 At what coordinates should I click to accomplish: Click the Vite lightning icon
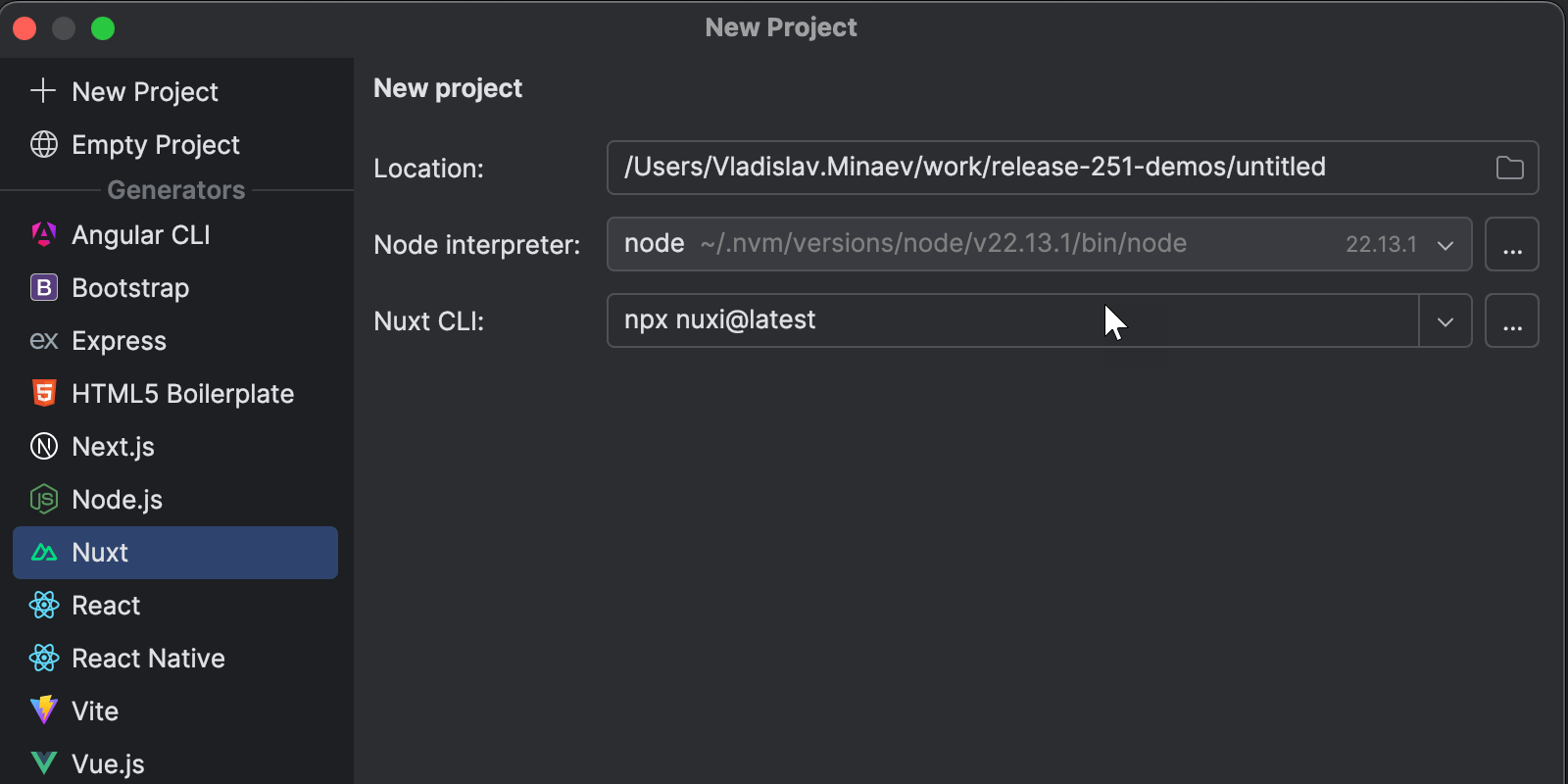pos(44,710)
